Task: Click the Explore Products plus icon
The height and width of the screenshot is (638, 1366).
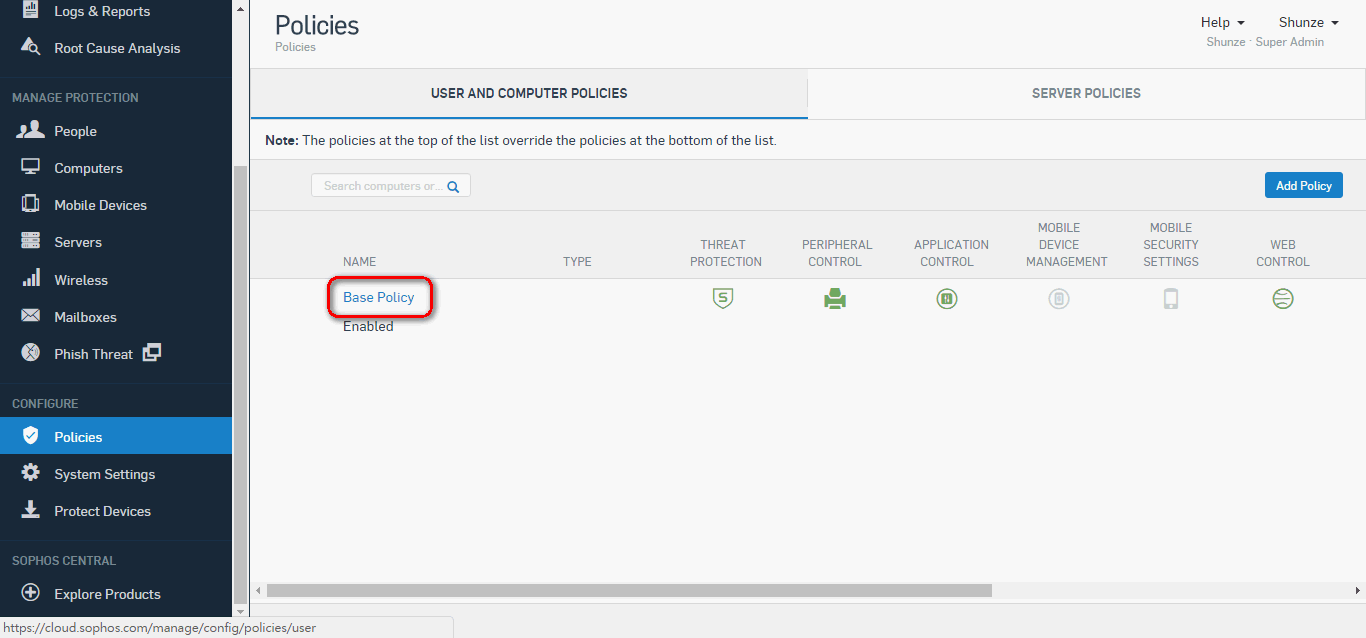Action: [31, 593]
